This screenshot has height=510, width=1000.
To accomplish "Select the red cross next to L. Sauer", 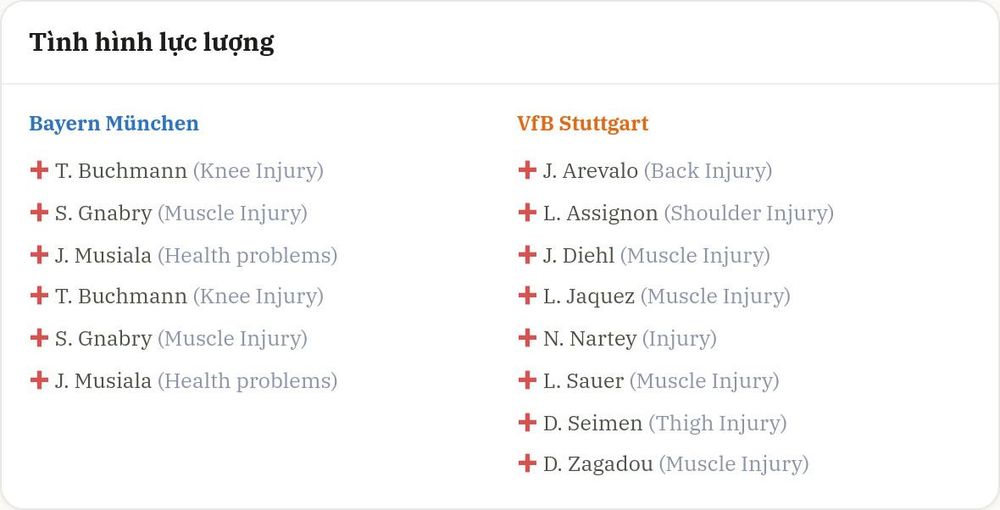I will [527, 381].
